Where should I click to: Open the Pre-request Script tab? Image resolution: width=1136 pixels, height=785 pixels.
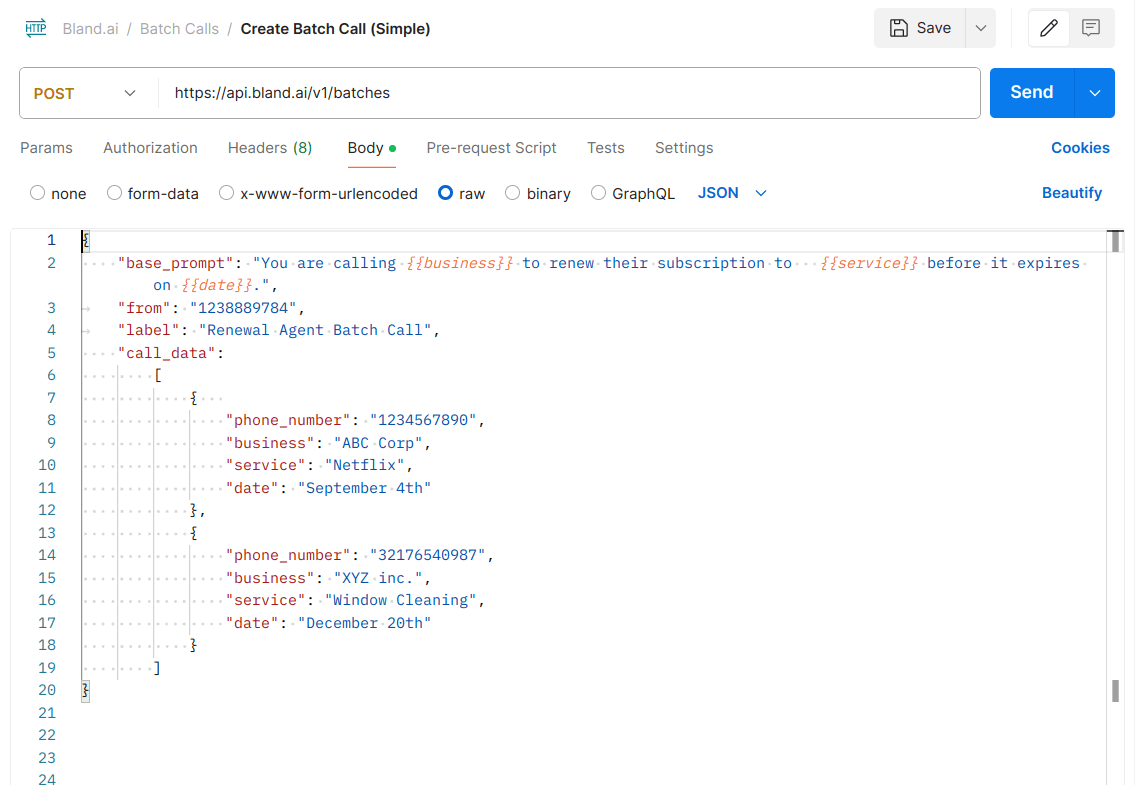coord(491,148)
